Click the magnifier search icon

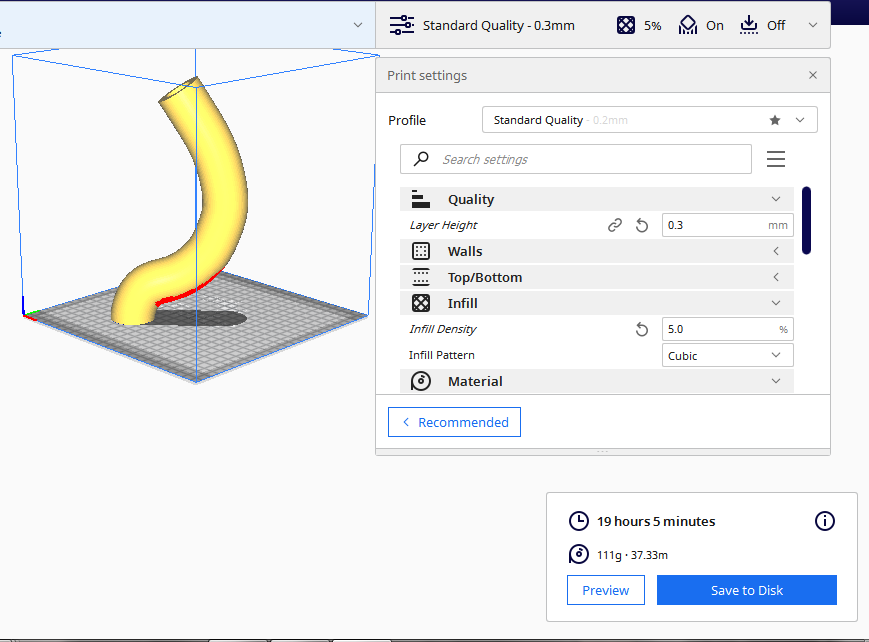tap(421, 159)
